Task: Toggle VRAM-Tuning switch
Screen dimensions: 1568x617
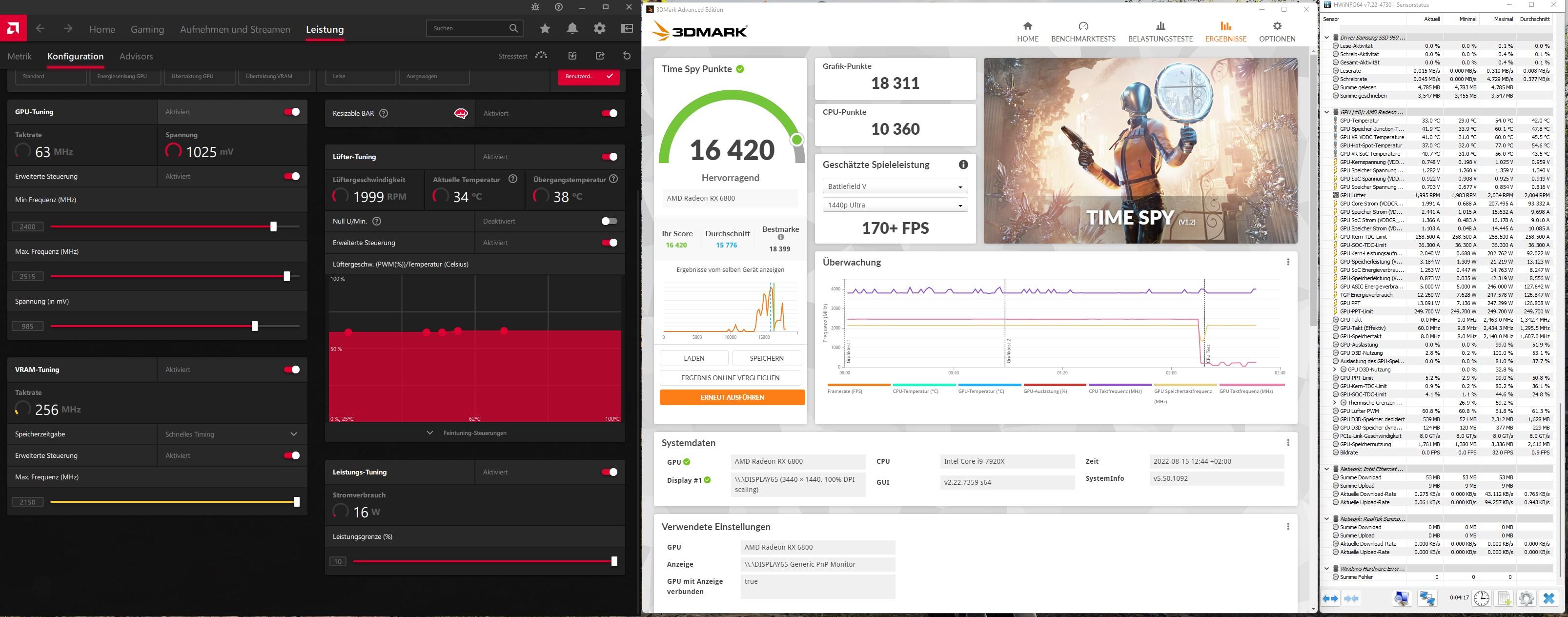Action: pos(292,370)
